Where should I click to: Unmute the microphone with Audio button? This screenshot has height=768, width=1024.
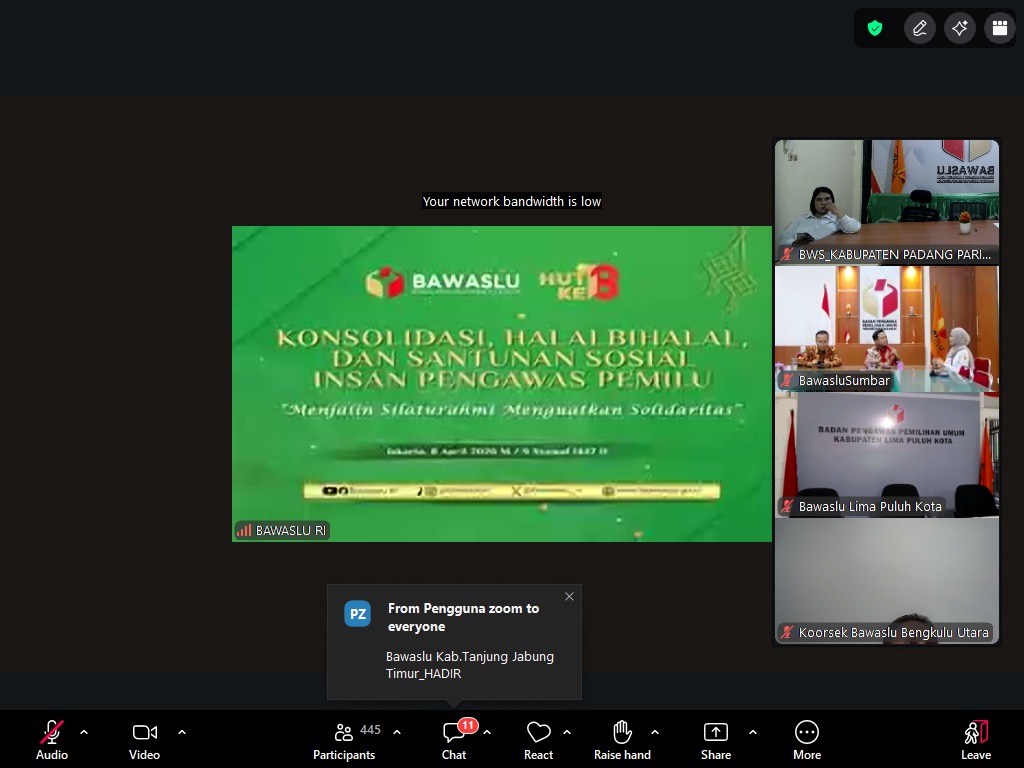pyautogui.click(x=52, y=740)
